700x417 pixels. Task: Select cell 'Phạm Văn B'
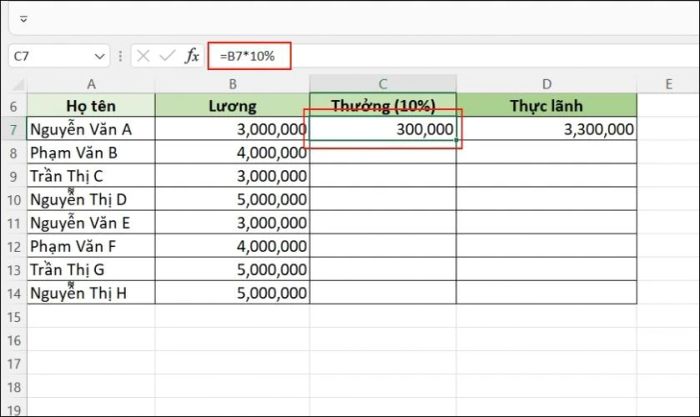pos(91,153)
